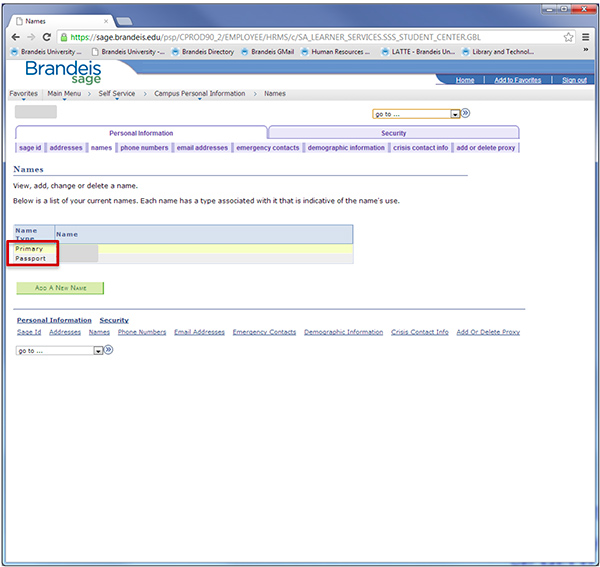The width and height of the screenshot is (600, 567).
Task: Click the bottom Addresses link
Action: 65,332
